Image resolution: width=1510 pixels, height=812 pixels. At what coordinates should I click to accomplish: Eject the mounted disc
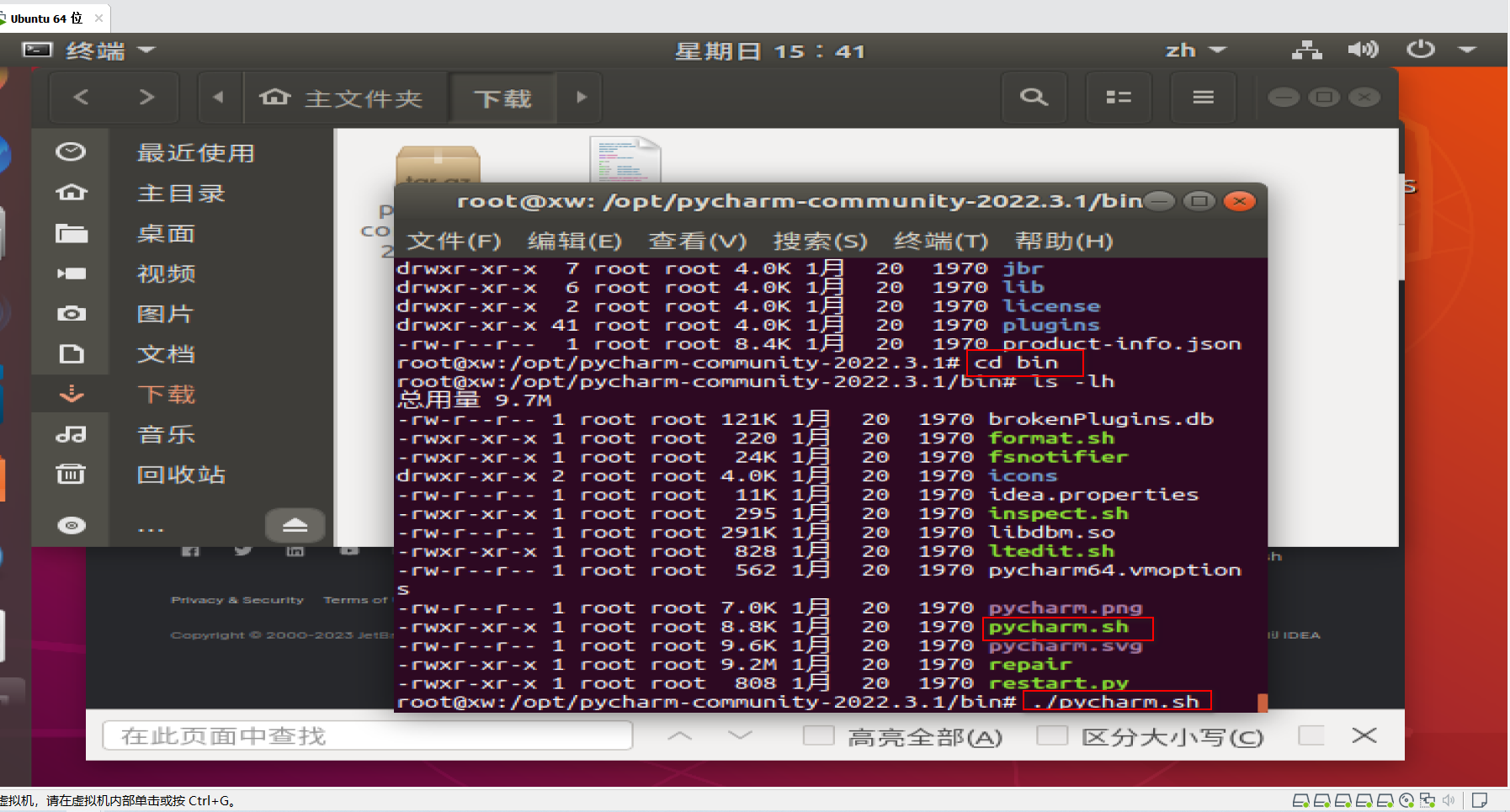click(295, 526)
